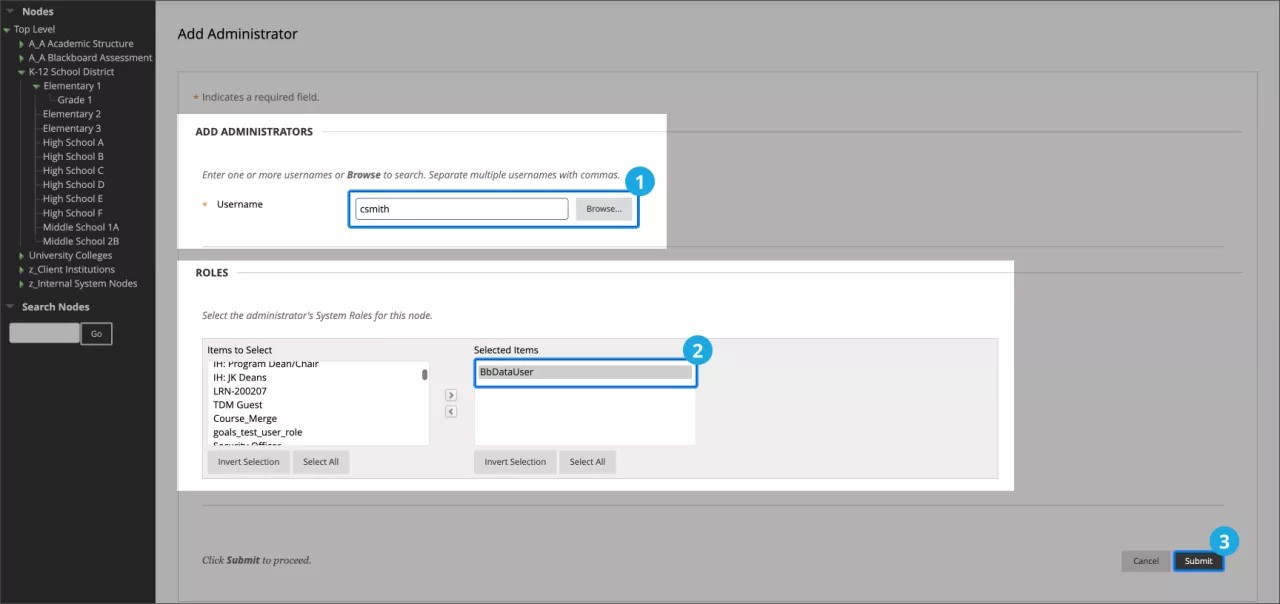
Task: Select Middle School 2B node
Action: 79,240
